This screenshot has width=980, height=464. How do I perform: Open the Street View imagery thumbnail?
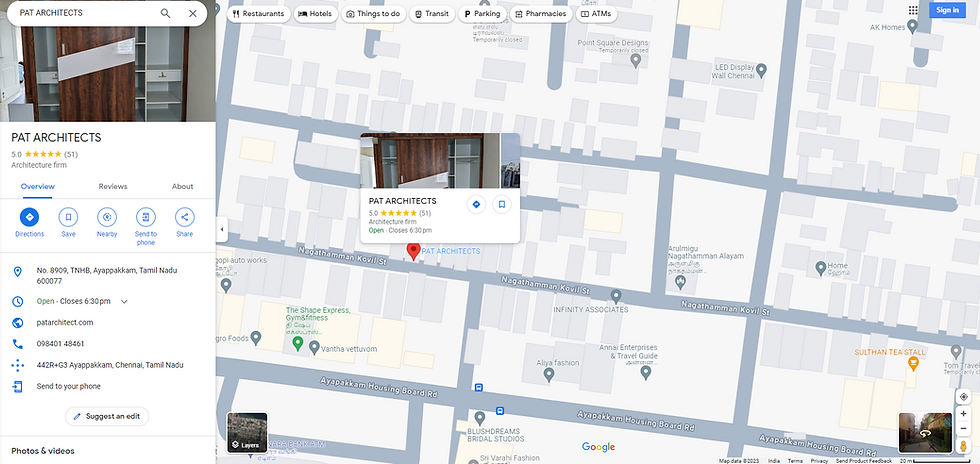click(x=925, y=432)
